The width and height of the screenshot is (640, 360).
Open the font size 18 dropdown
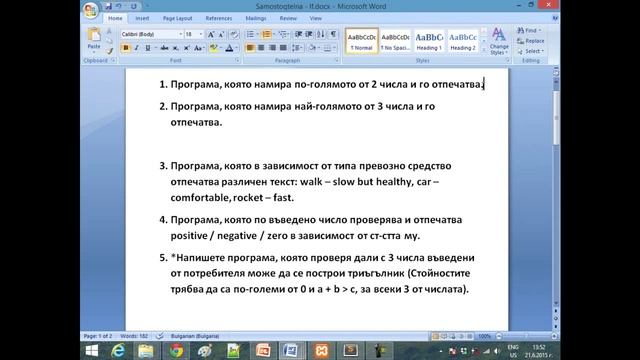(201, 34)
